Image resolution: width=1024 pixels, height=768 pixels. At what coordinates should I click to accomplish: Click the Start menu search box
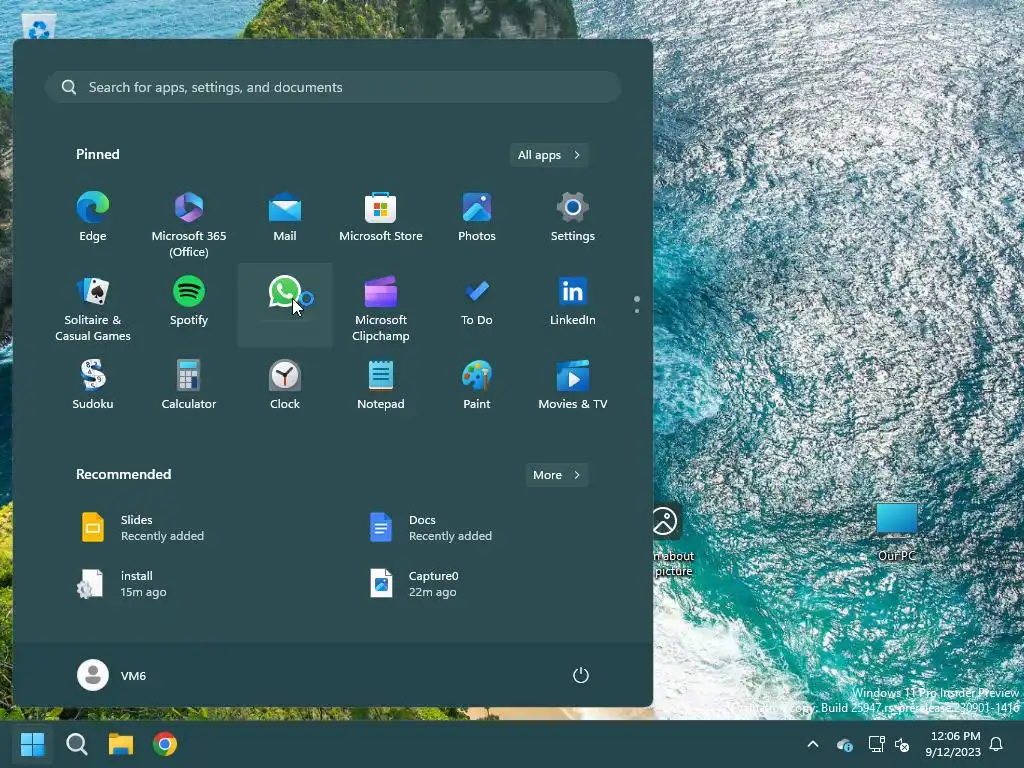tap(333, 87)
